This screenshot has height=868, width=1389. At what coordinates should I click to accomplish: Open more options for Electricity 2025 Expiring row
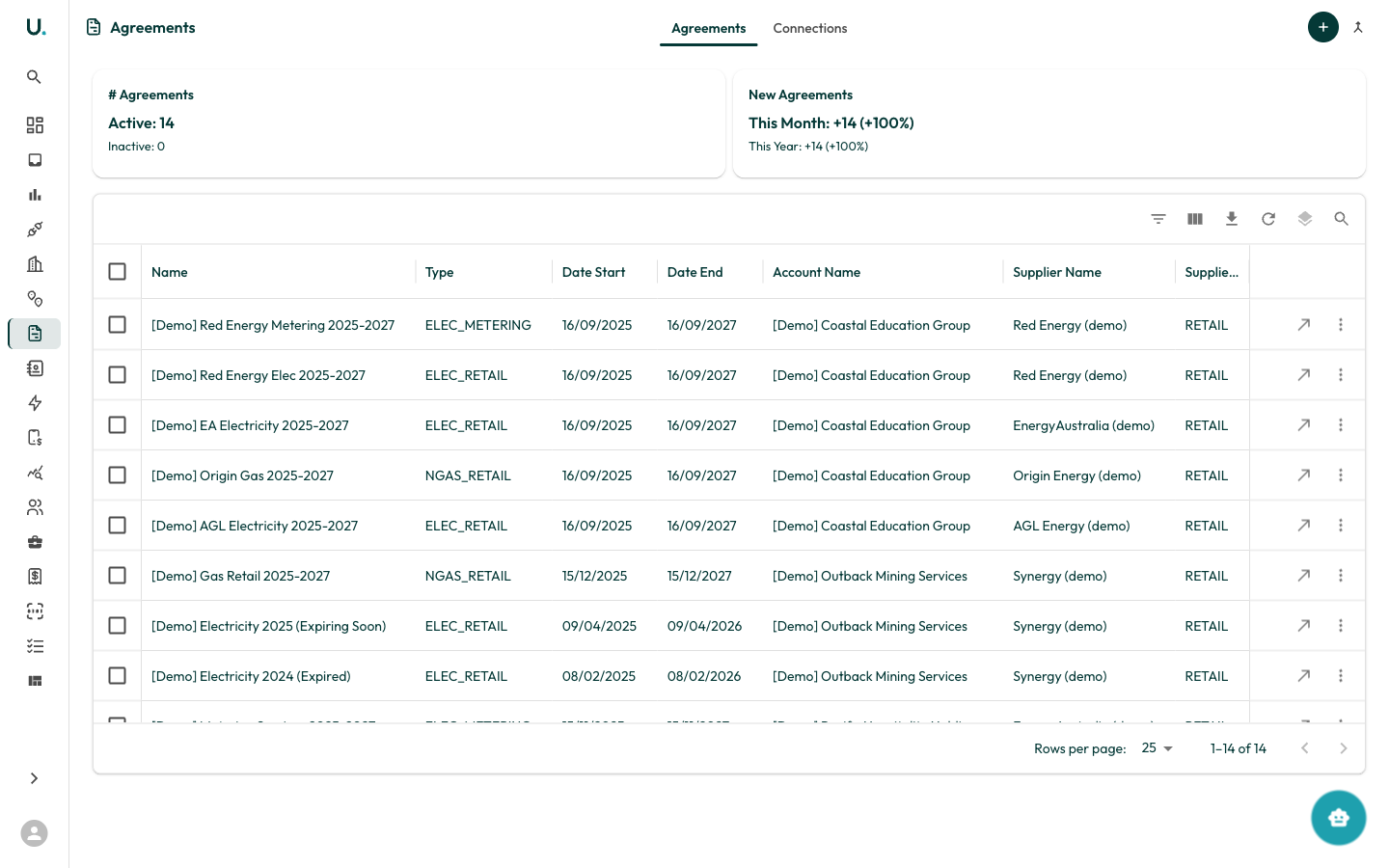click(x=1341, y=626)
